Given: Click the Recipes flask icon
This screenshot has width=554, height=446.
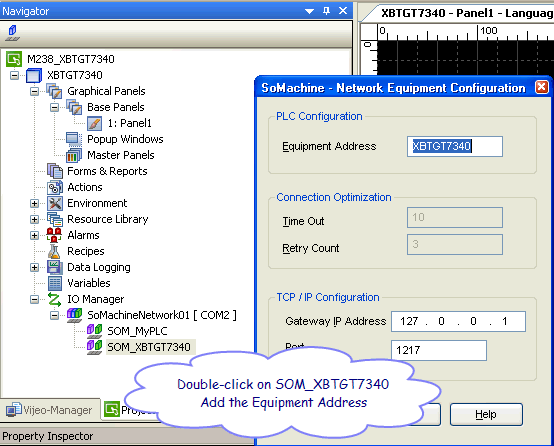Looking at the screenshot, I should click(54, 251).
